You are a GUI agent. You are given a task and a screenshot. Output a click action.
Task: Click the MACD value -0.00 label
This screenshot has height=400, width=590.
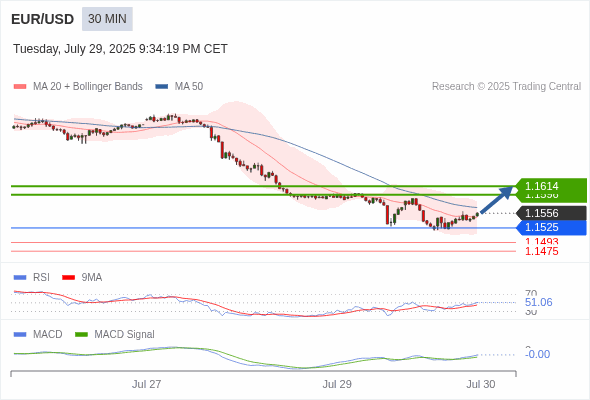pyautogui.click(x=537, y=354)
